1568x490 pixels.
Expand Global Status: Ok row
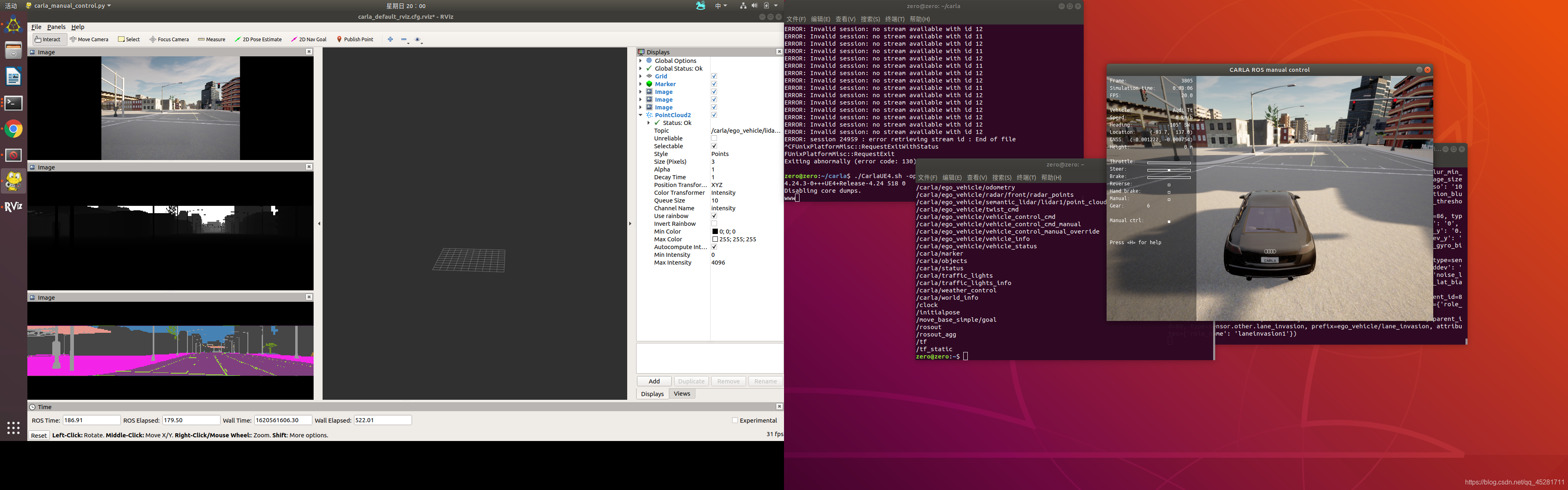(x=640, y=69)
